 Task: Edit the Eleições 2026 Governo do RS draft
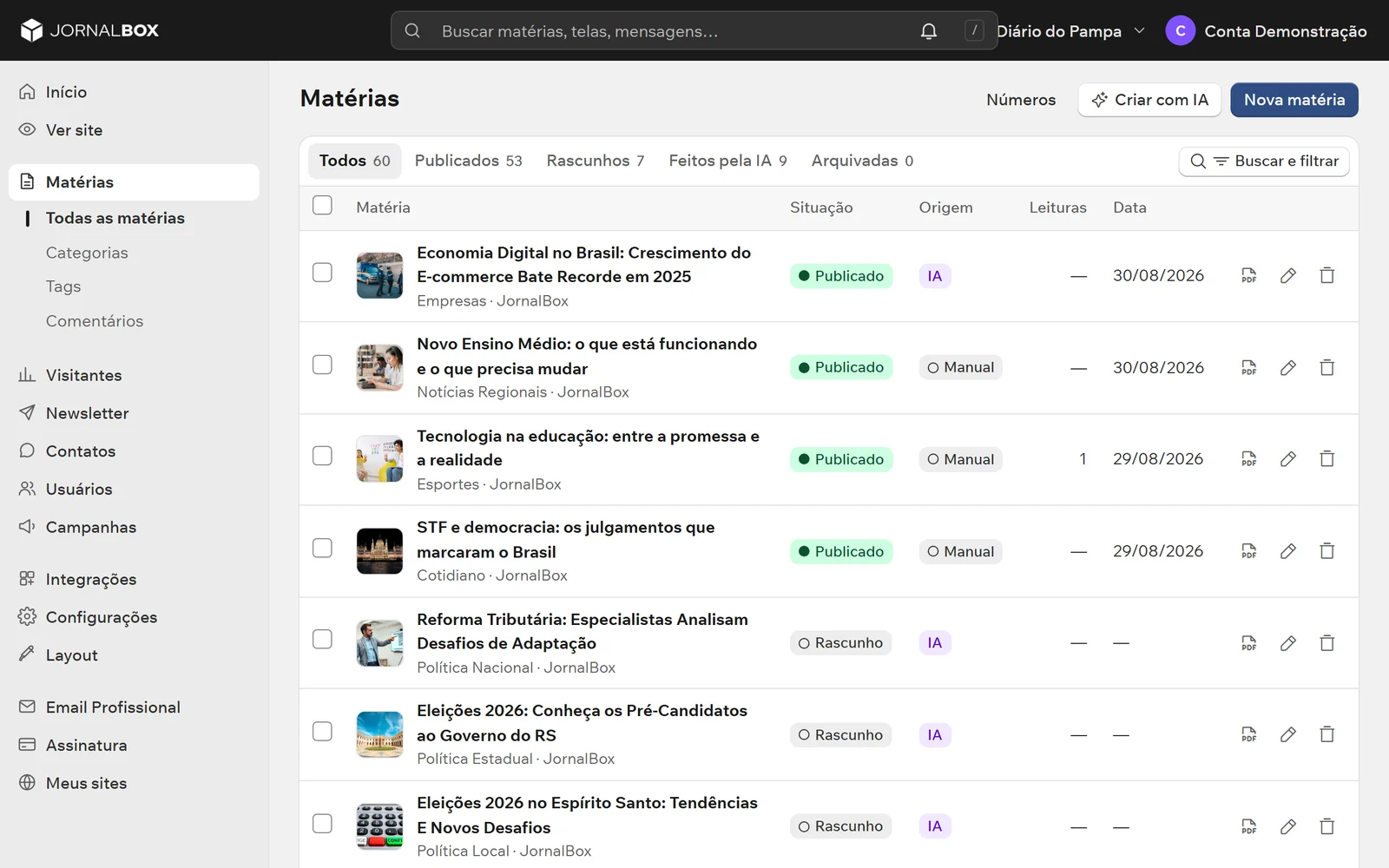point(1288,734)
